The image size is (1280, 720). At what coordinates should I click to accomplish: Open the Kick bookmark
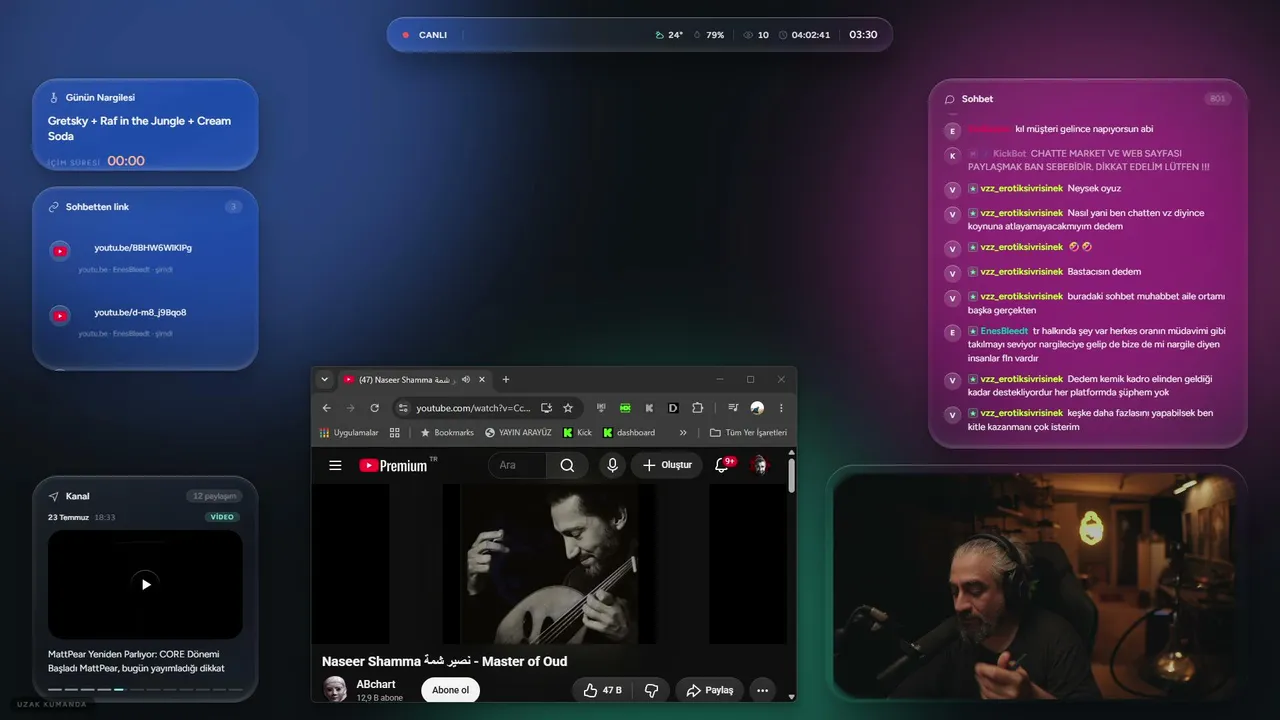[x=577, y=433]
